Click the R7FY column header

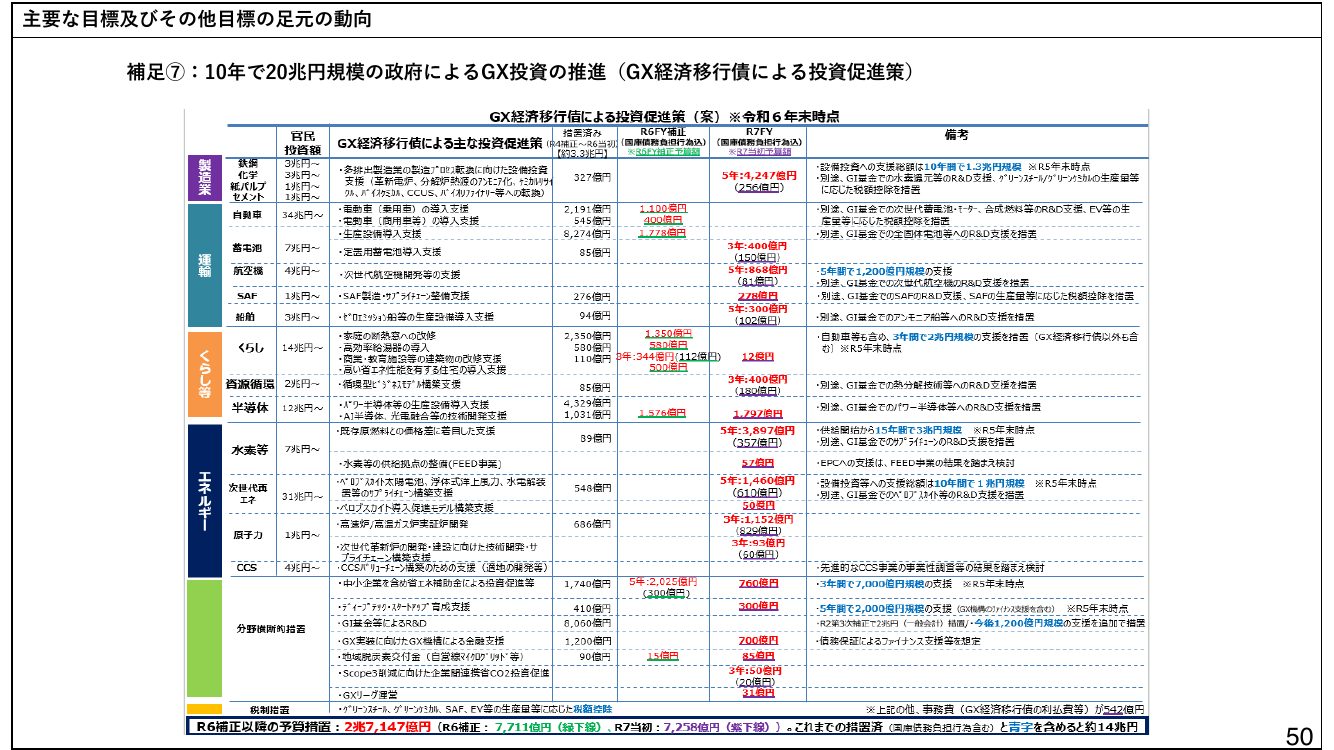(758, 131)
